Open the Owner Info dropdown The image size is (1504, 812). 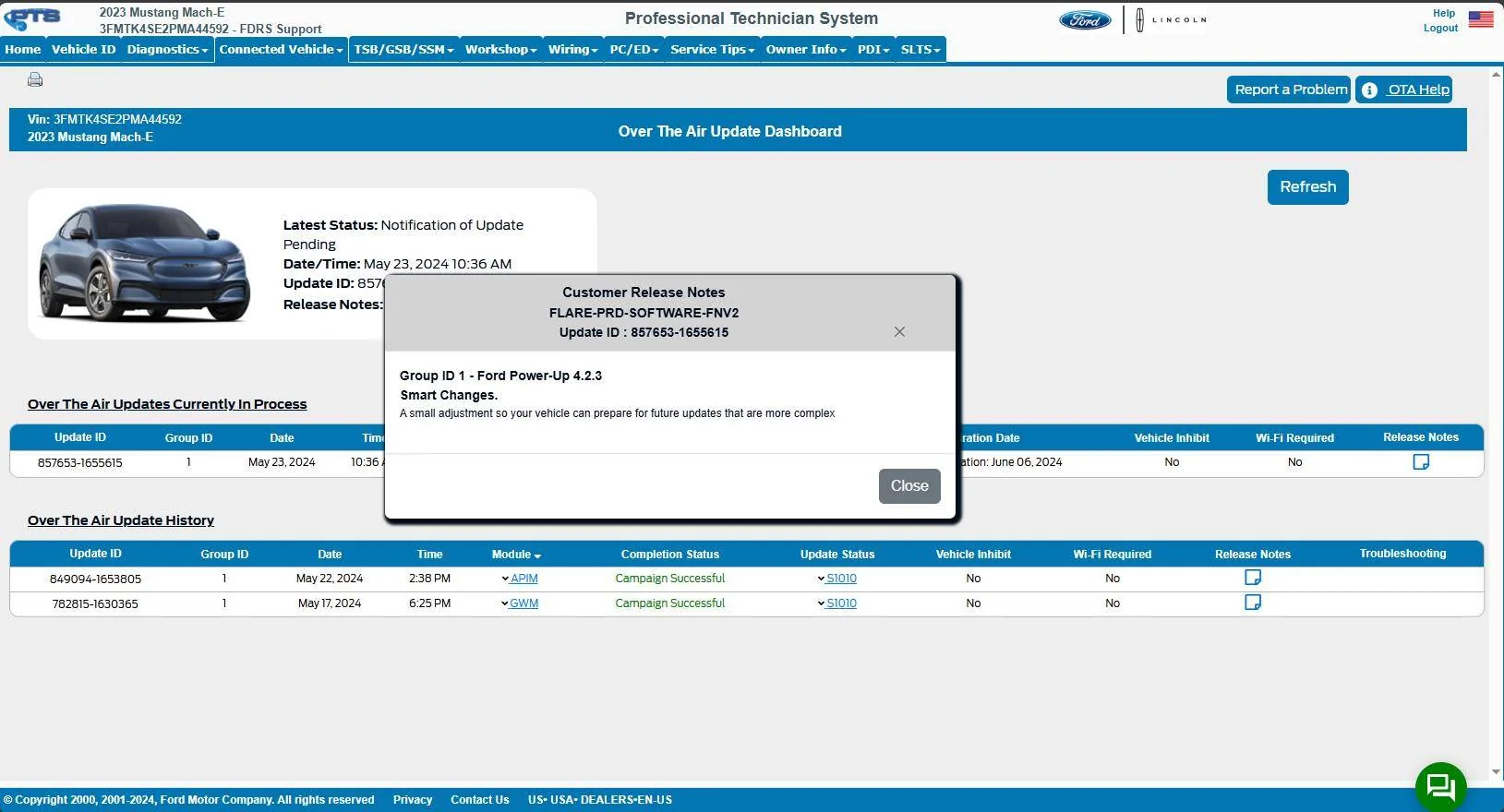tap(805, 50)
